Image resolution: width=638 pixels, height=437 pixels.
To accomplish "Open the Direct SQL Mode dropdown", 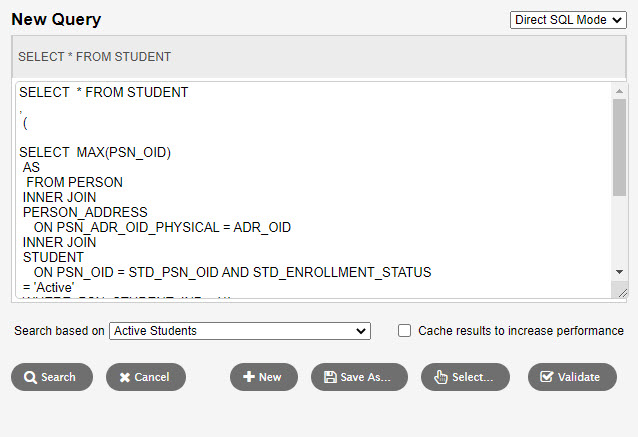I will point(568,20).
